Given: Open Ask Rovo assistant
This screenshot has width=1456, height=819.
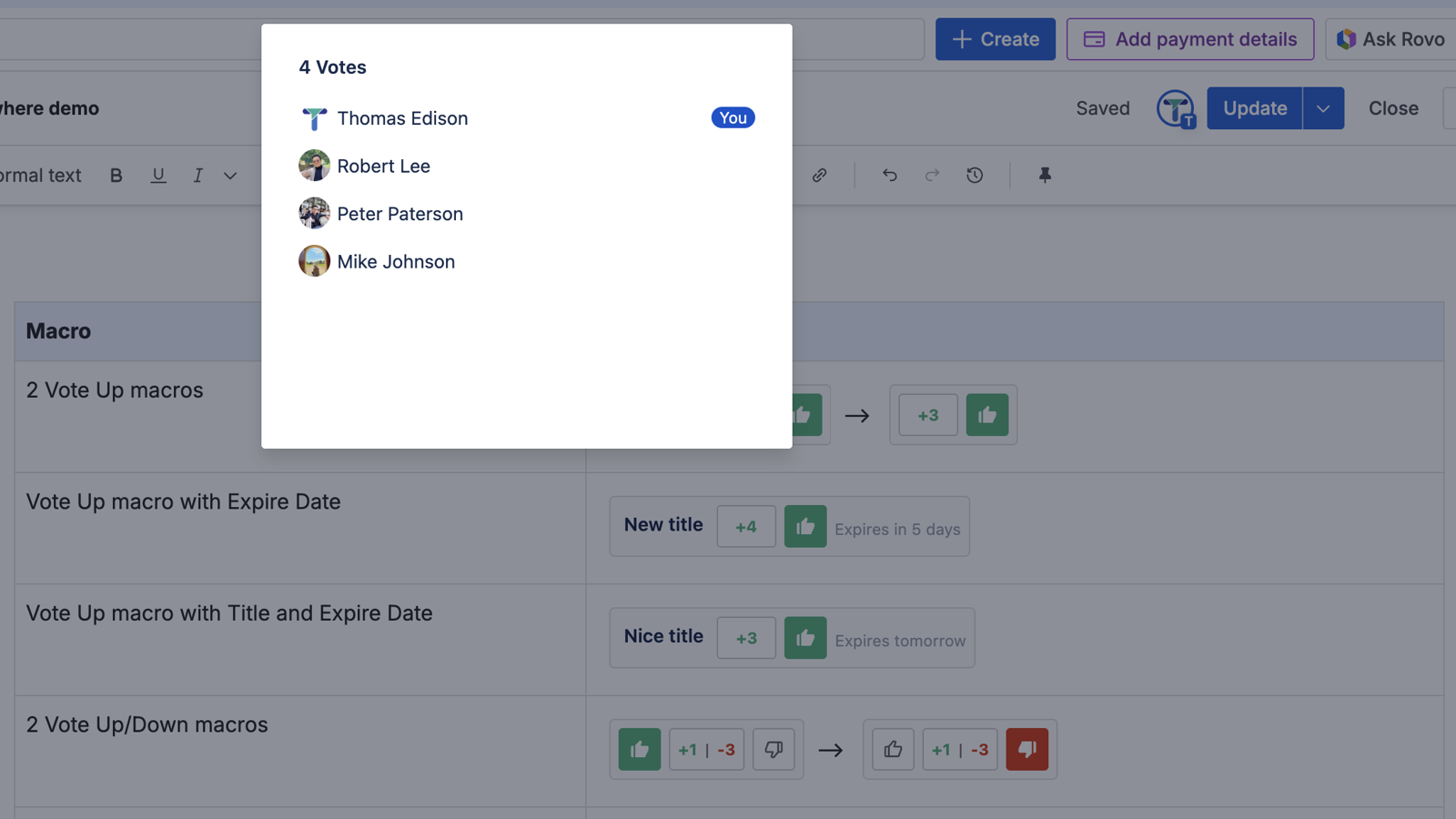Looking at the screenshot, I should (x=1390, y=39).
